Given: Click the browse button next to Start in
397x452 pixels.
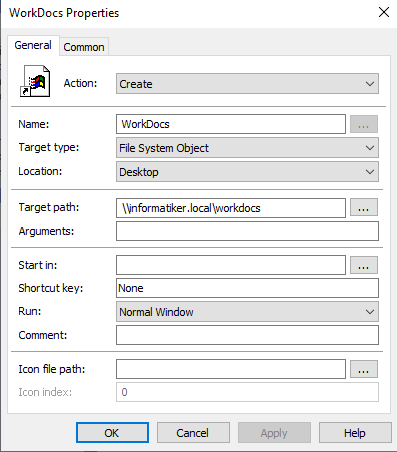Looking at the screenshot, I should click(364, 265).
